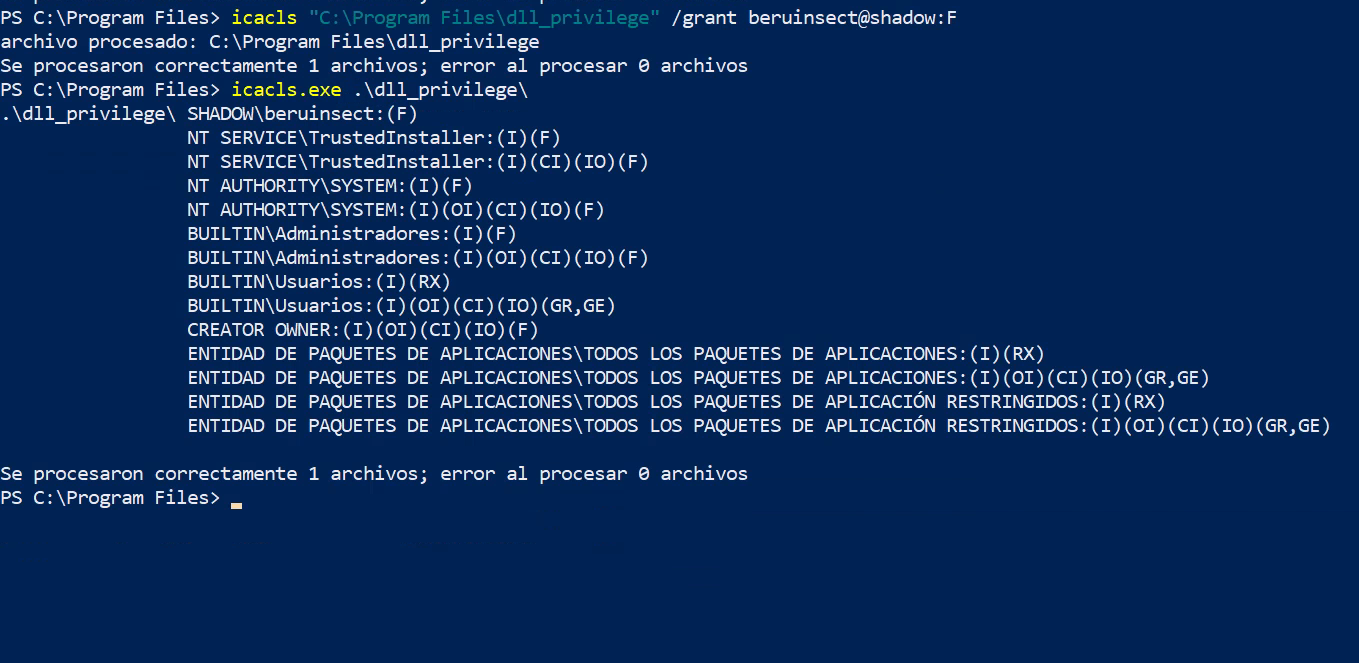Click the BUILTIN\Administradores:(I)(F) entry

(x=351, y=234)
